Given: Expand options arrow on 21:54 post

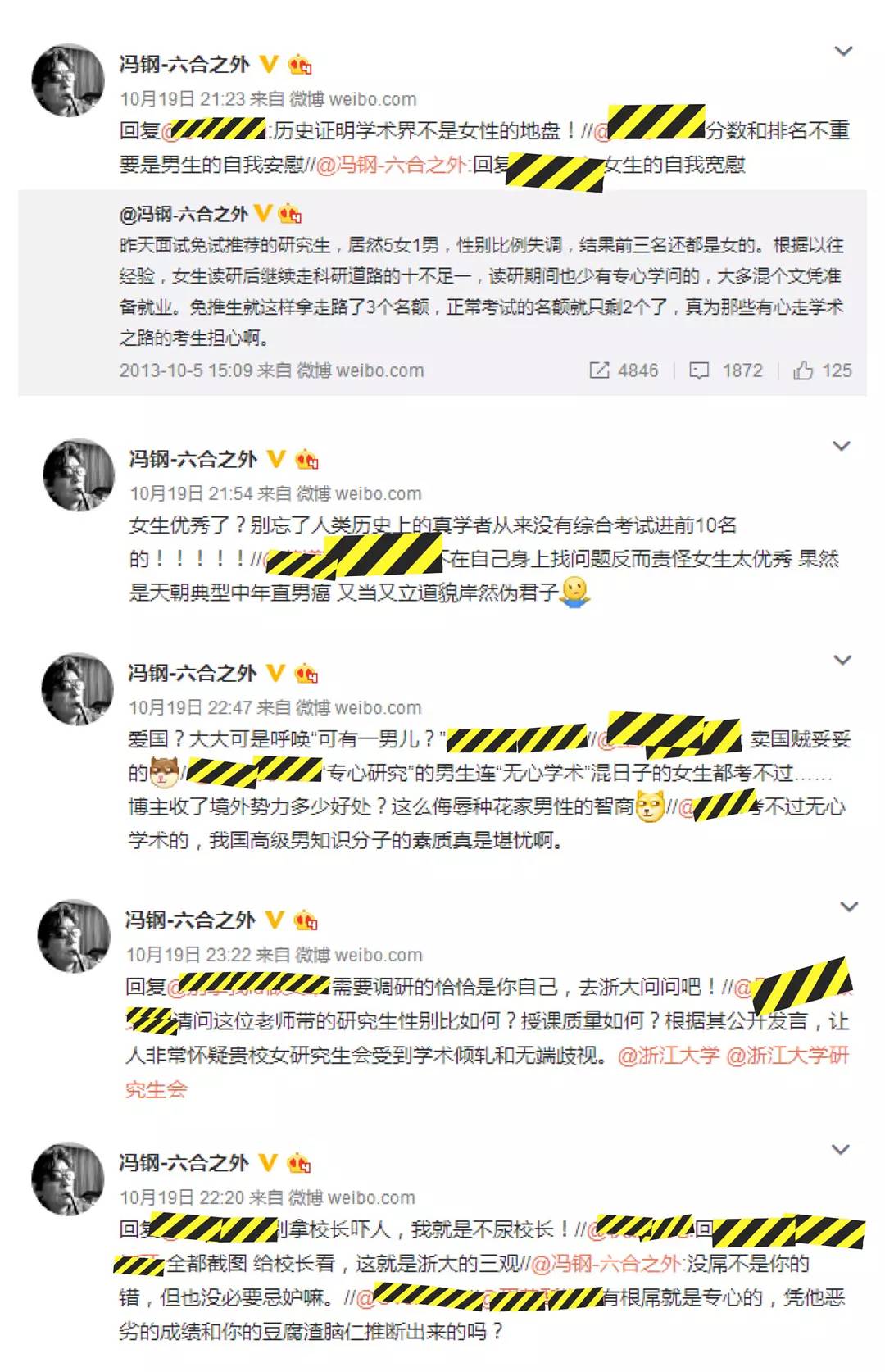Looking at the screenshot, I should click(842, 446).
